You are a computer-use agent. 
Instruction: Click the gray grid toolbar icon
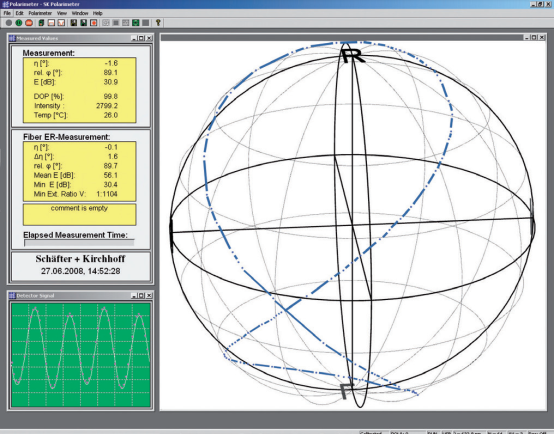coord(125,23)
